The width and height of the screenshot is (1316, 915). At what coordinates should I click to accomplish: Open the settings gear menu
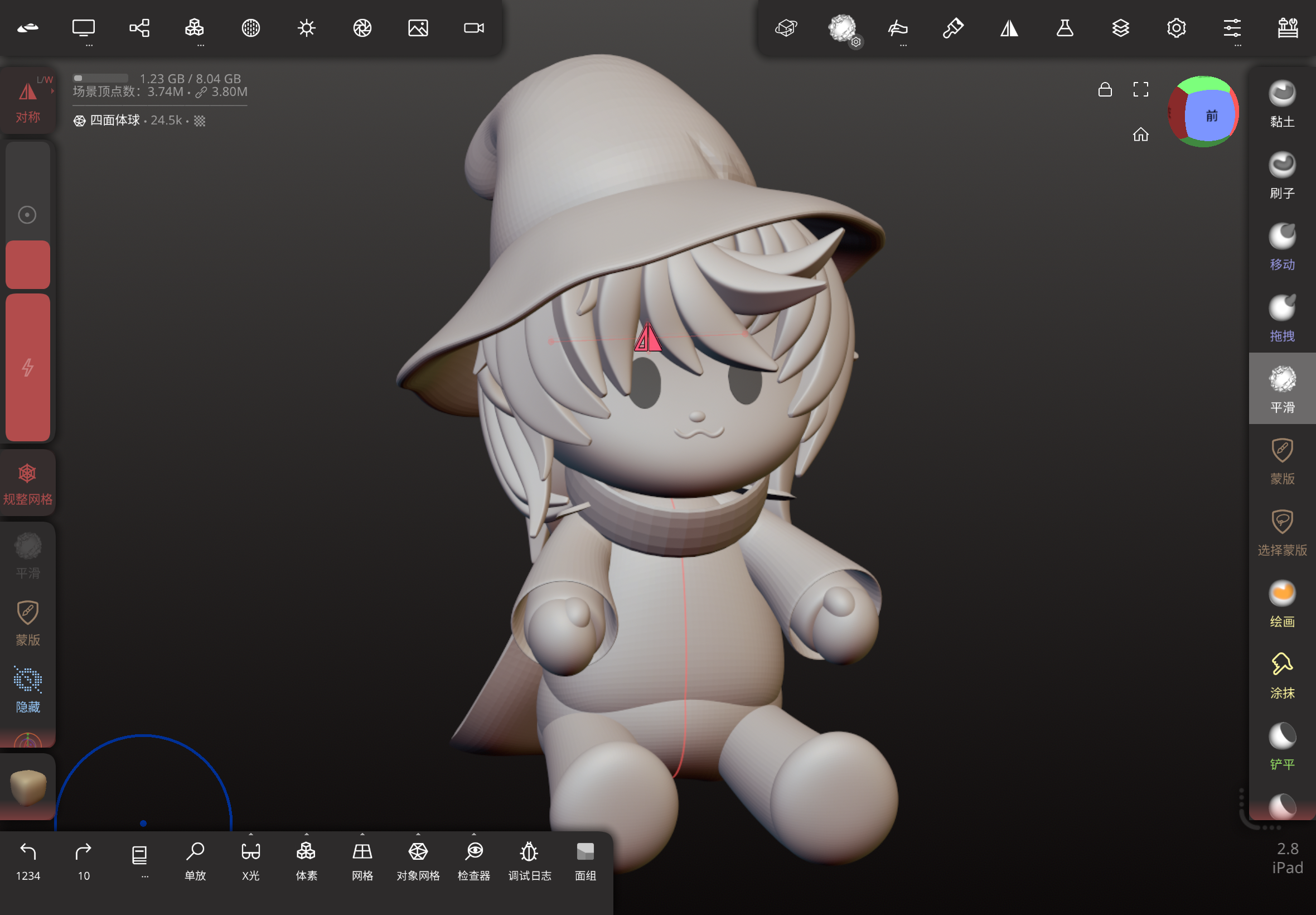pos(1176,27)
